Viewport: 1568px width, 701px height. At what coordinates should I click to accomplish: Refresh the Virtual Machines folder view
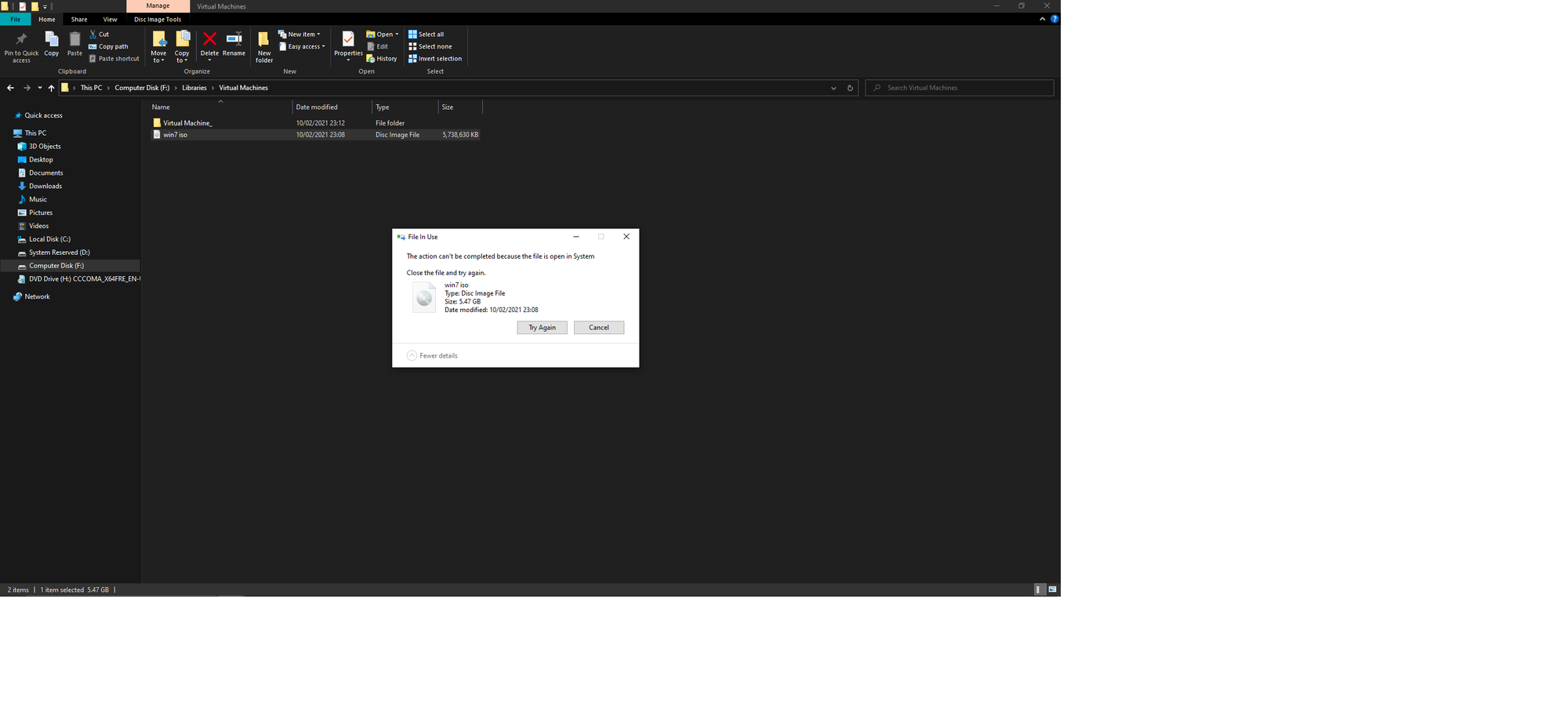click(x=850, y=88)
